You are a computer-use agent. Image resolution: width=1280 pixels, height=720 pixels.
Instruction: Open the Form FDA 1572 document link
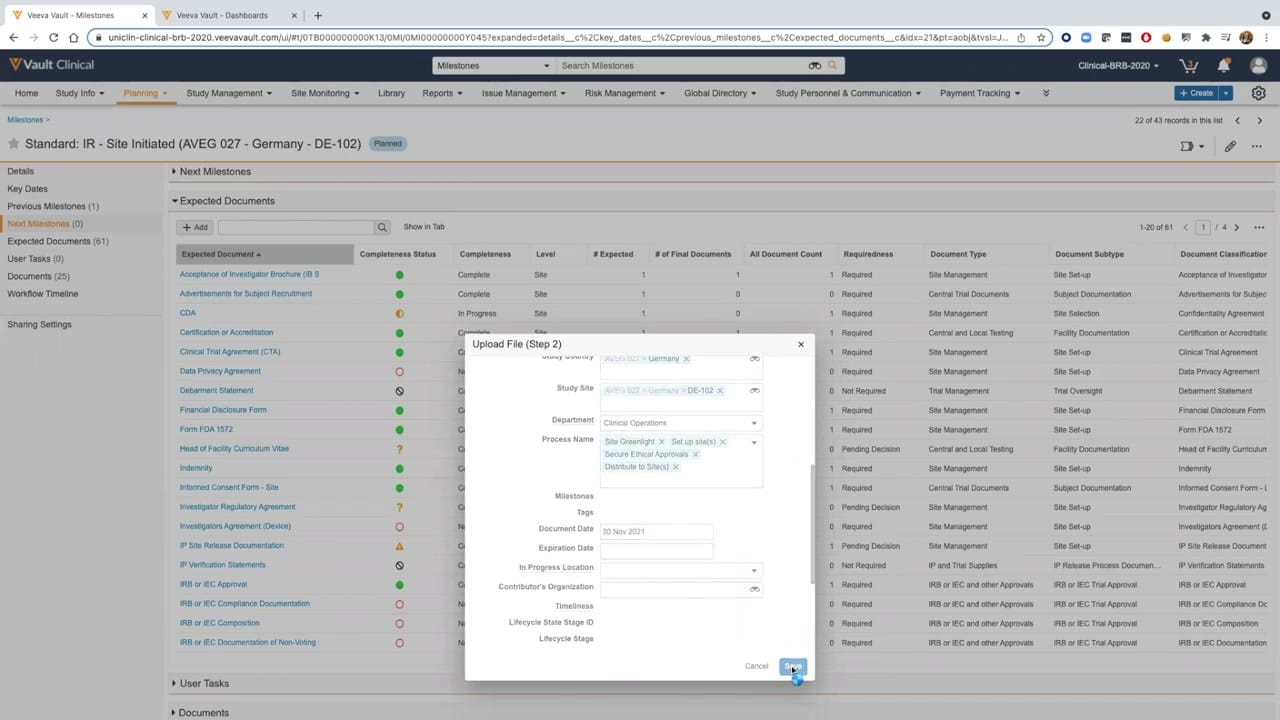coord(206,430)
